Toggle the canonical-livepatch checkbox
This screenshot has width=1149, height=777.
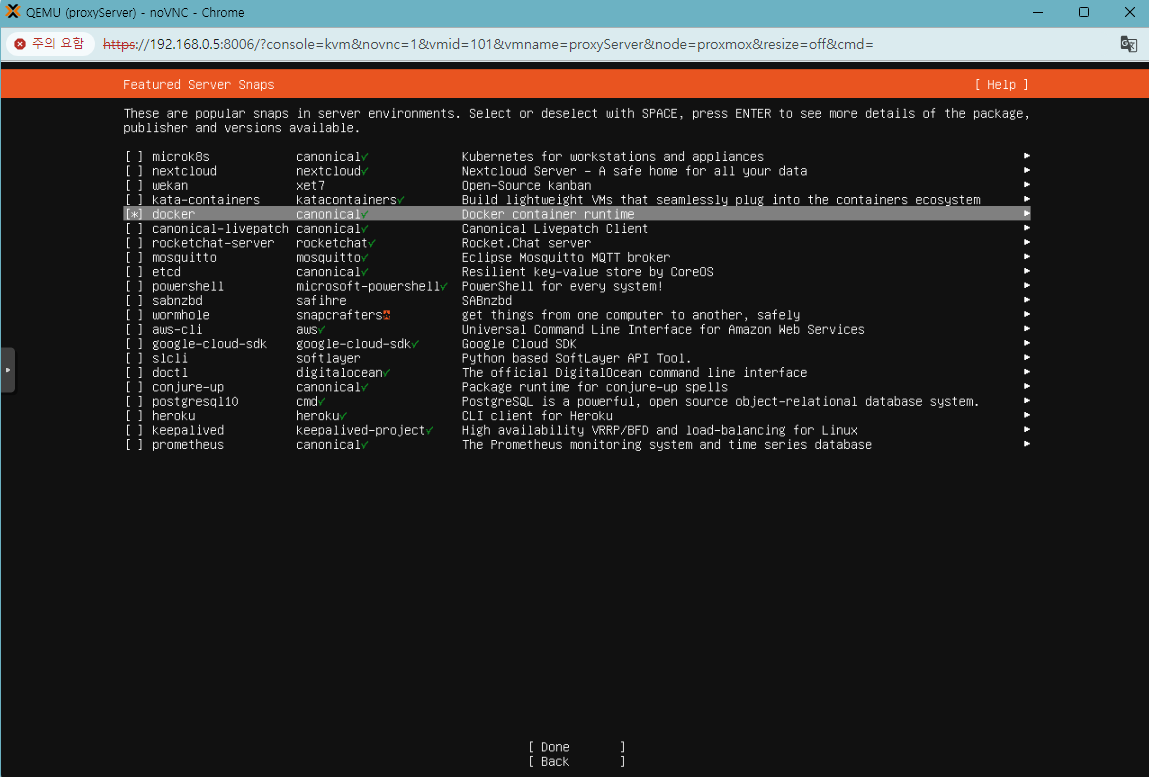coord(134,229)
